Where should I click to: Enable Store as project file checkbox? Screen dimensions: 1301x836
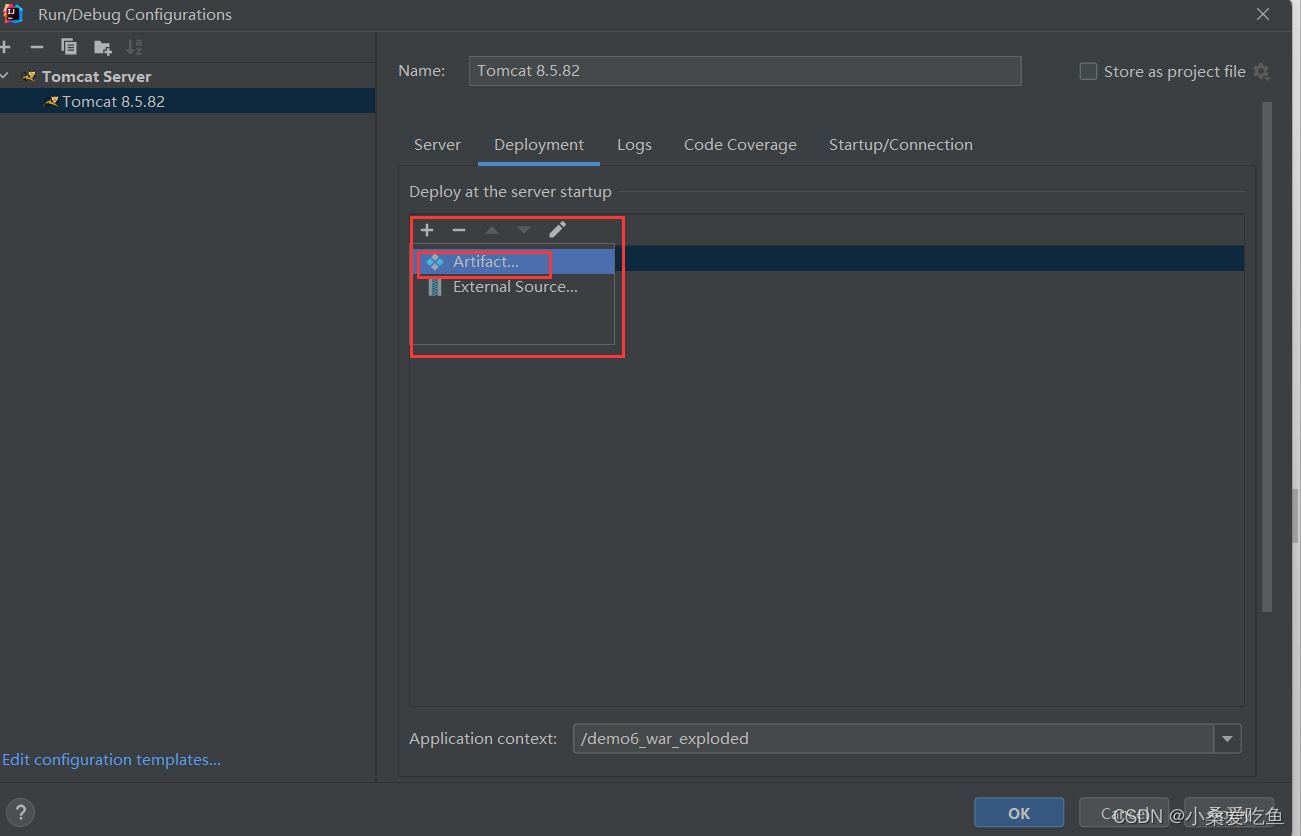(x=1088, y=71)
